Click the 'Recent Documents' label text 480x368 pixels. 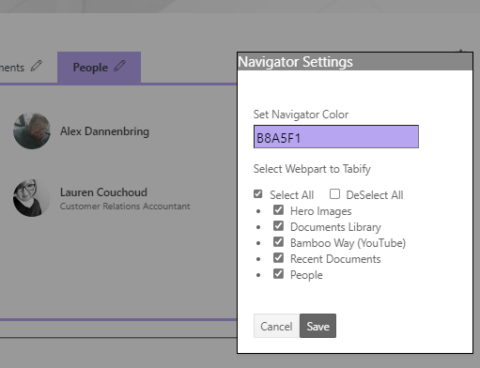click(335, 259)
